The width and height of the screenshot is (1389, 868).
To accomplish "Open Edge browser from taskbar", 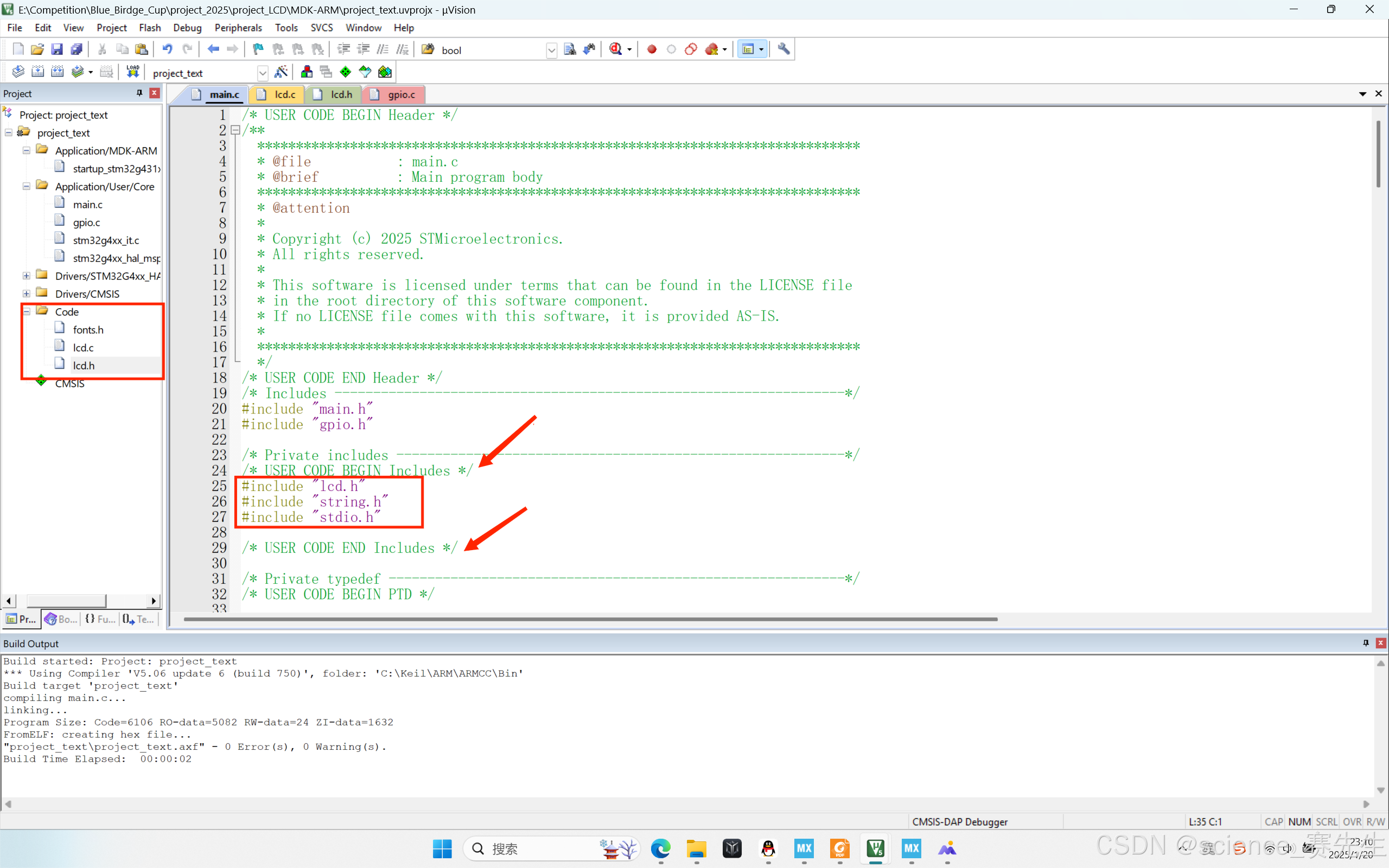I will [661, 848].
